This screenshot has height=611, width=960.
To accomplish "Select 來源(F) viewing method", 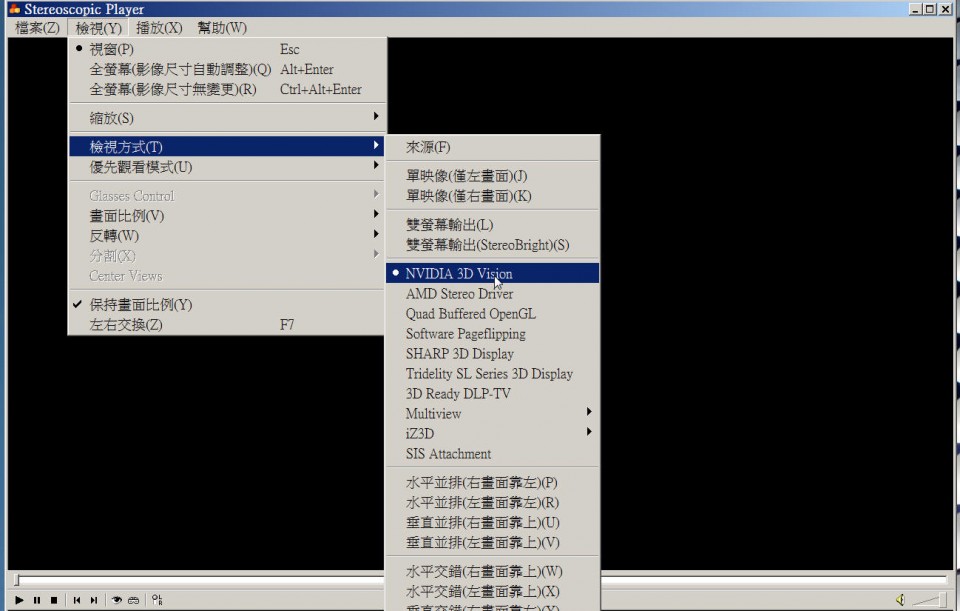I will [x=492, y=147].
